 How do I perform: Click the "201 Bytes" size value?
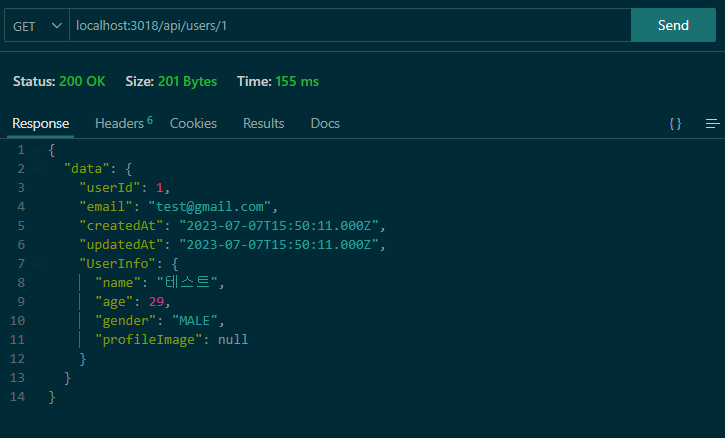187,81
